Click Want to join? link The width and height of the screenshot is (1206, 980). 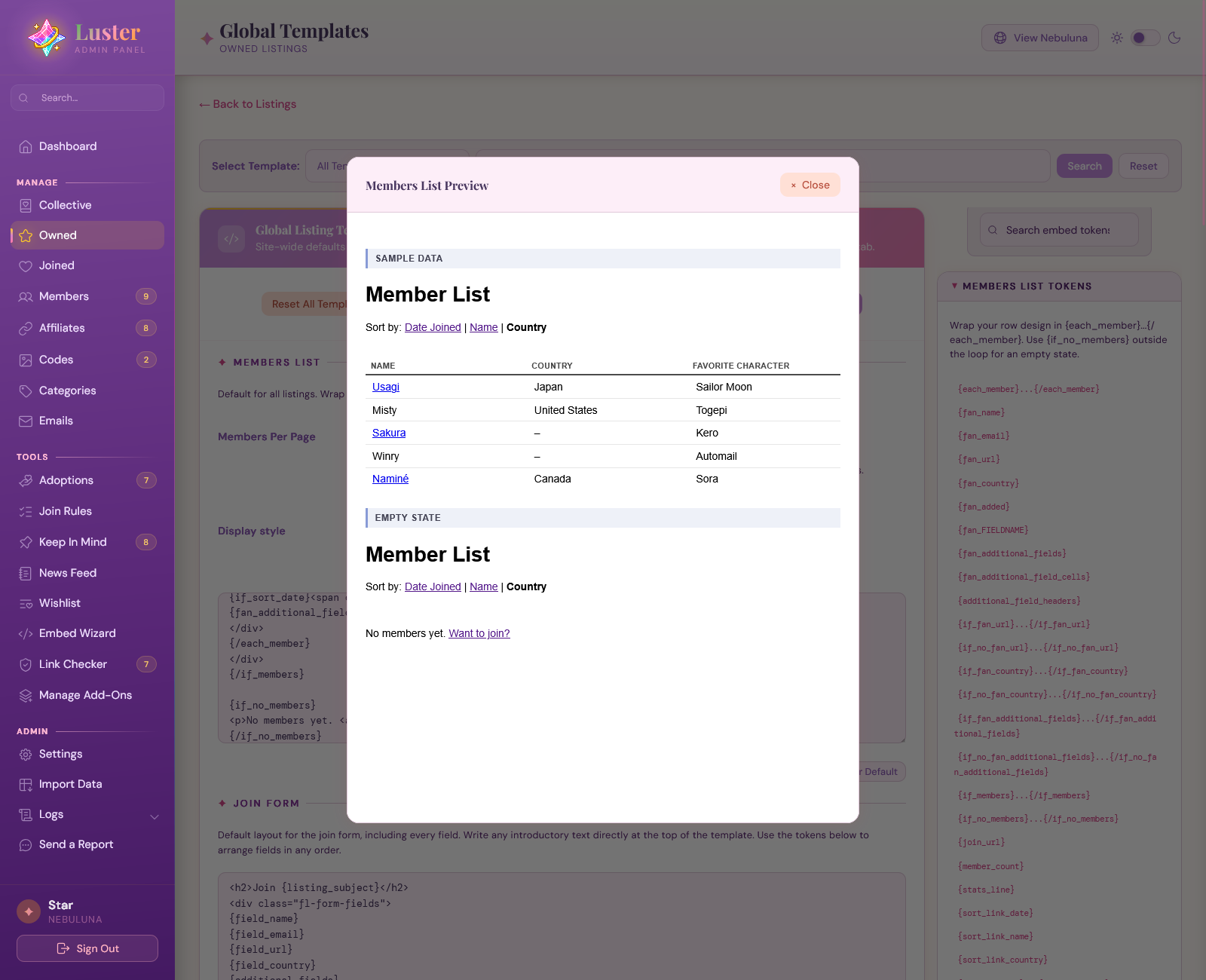(479, 633)
